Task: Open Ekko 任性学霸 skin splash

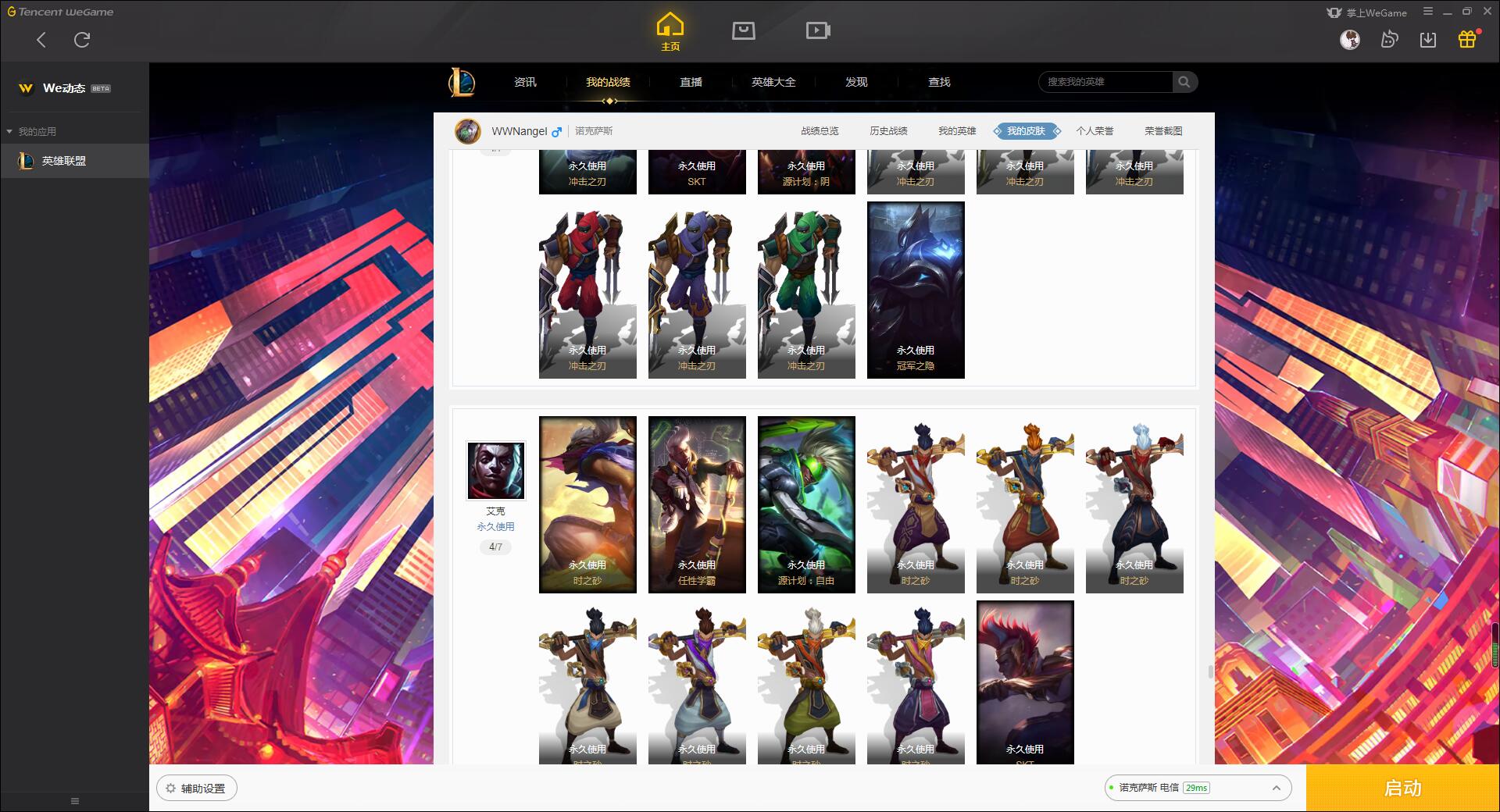Action: (697, 504)
